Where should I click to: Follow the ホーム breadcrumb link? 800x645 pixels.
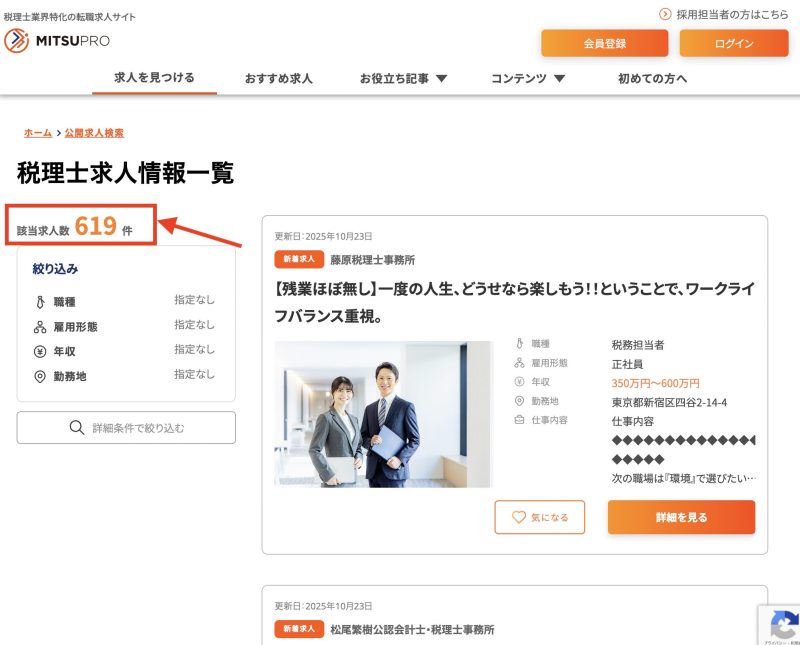[x=38, y=133]
